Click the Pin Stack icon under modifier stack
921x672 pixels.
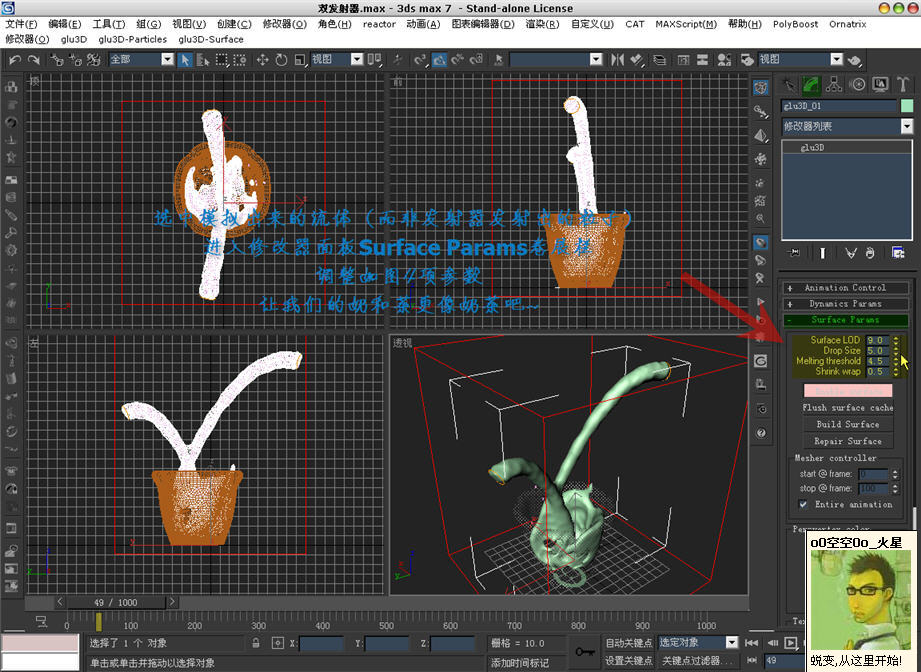pos(794,253)
